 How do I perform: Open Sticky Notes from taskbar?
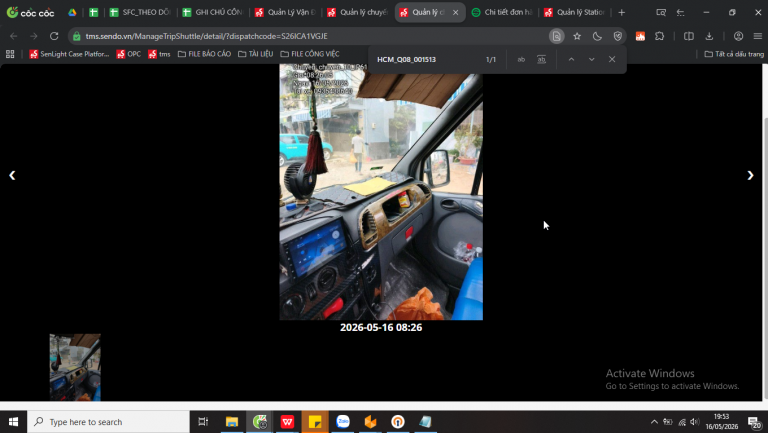(315, 422)
